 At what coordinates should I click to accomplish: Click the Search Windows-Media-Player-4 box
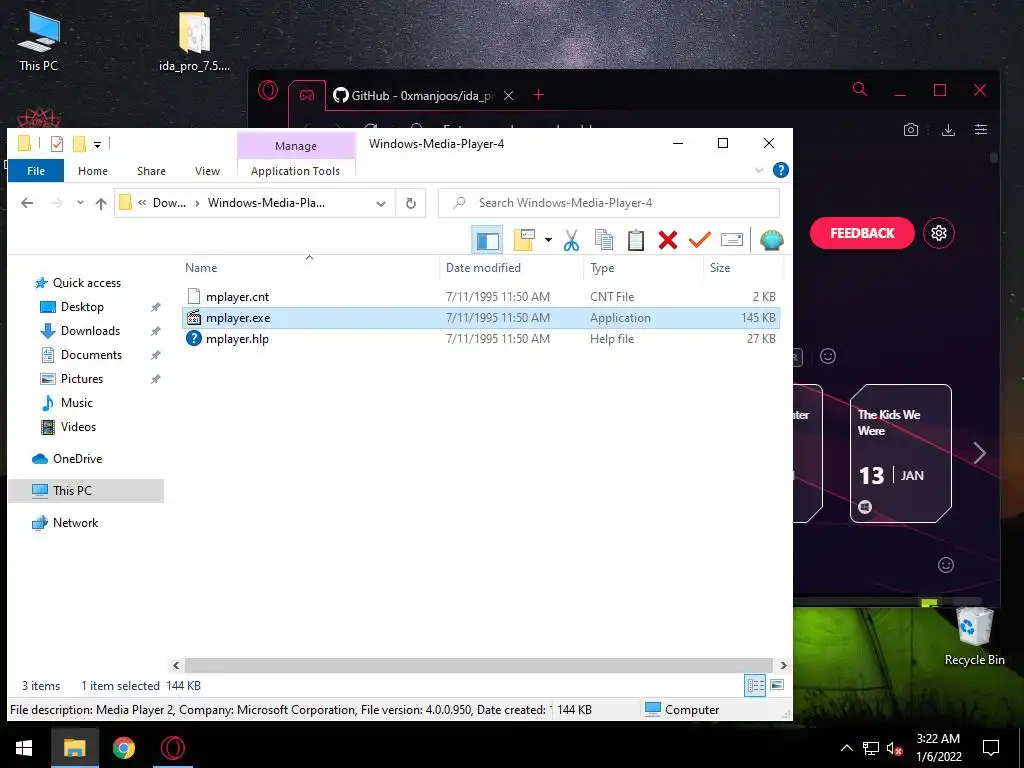pyautogui.click(x=609, y=202)
